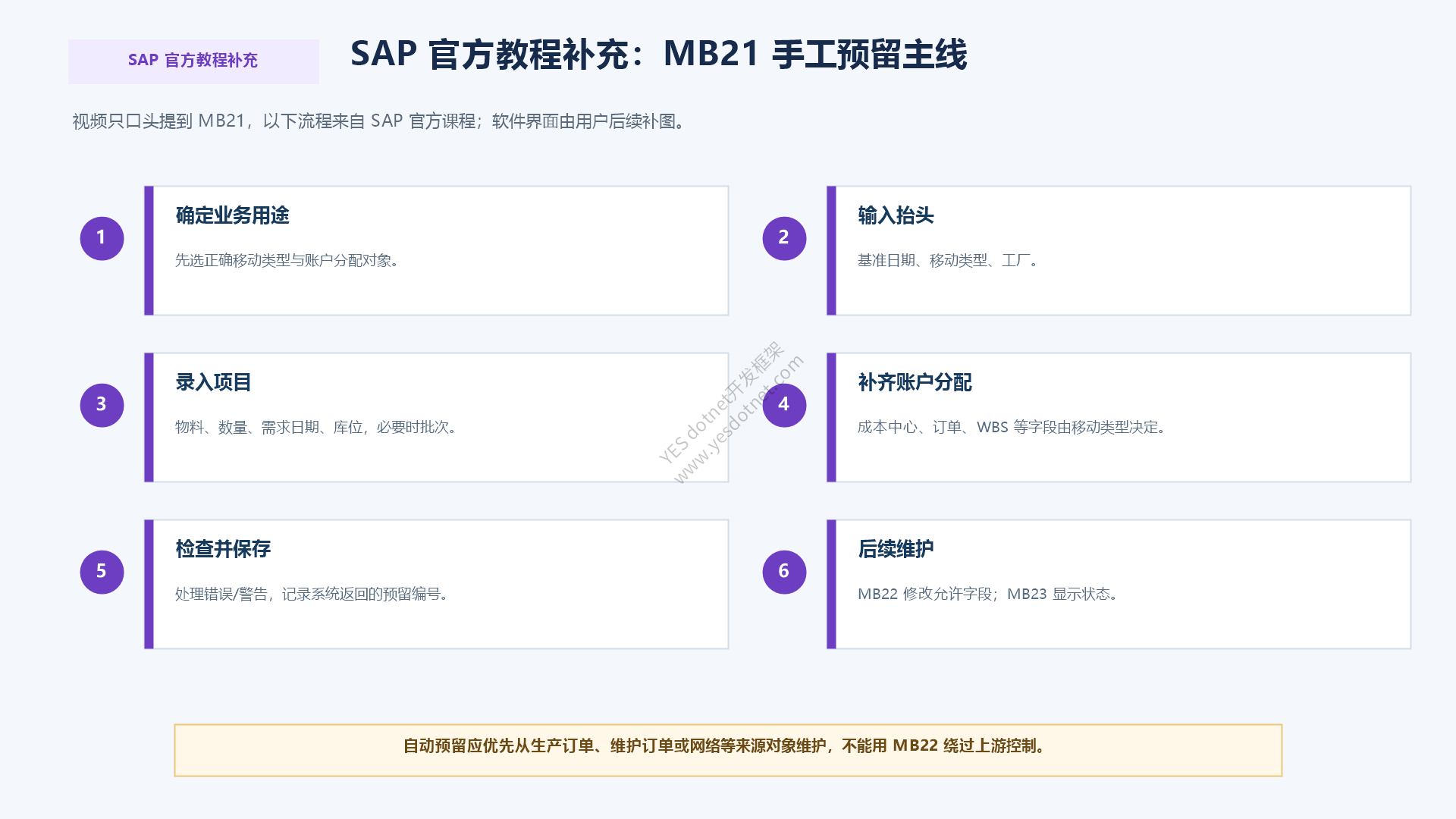Screen dimensions: 1456x819
Task: Select text '处理错误/警告，记录系统返回的预留编号。'
Action: 312,594
